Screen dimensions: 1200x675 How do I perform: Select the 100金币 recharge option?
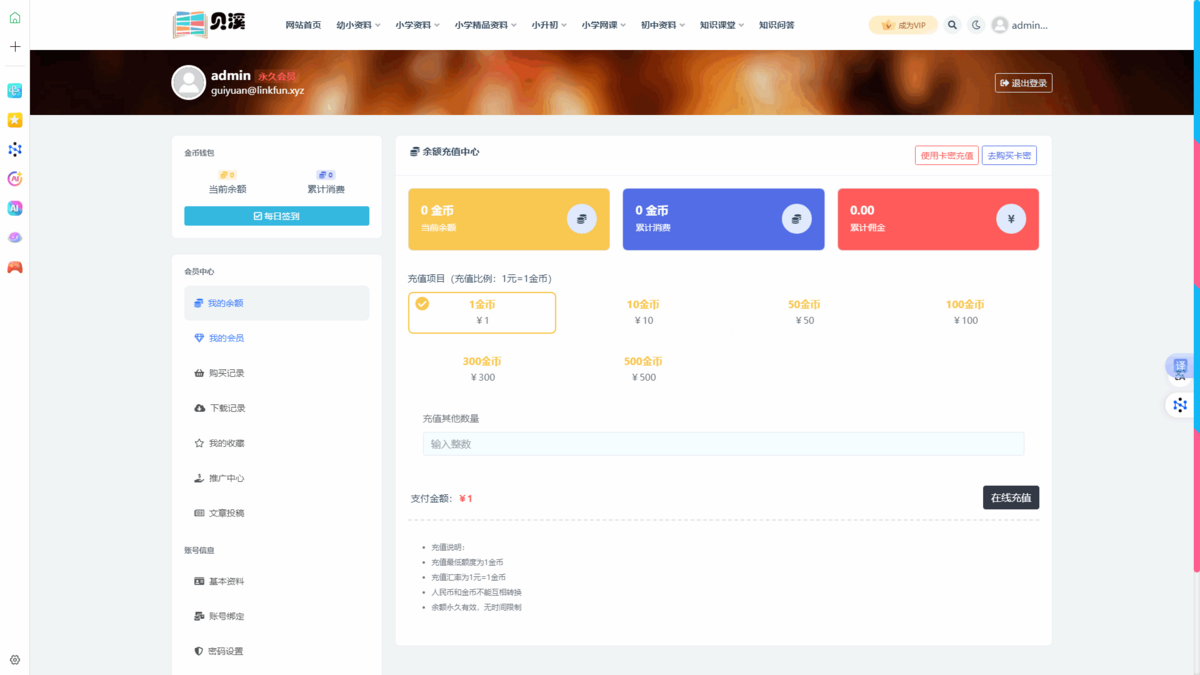965,312
